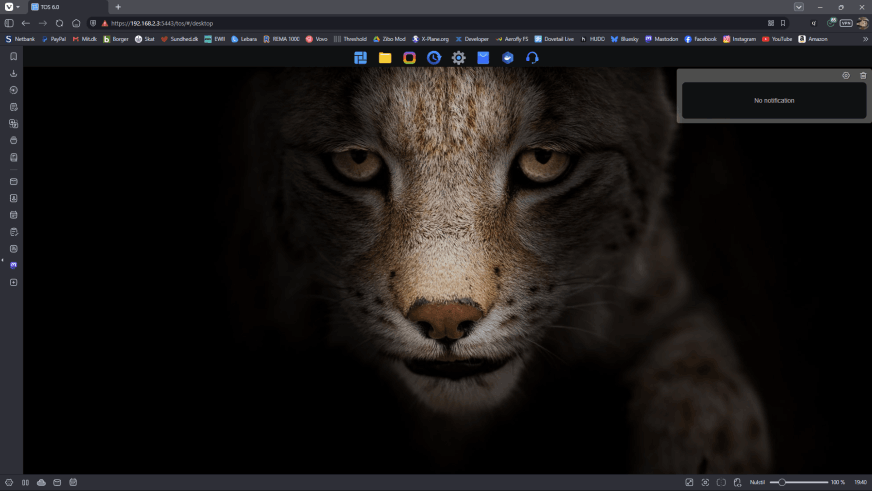Open the YouTube bookmark
Viewport: 872px width, 491px height.
point(777,39)
